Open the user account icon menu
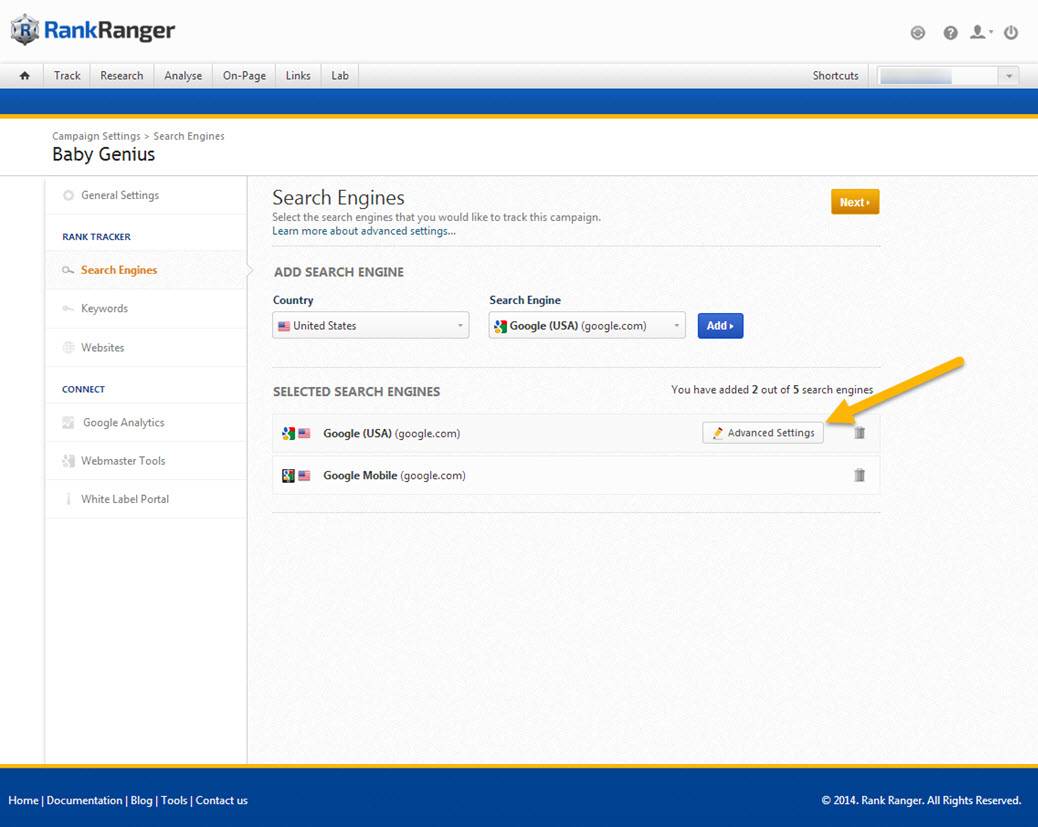The height and width of the screenshot is (827, 1038). coord(981,33)
